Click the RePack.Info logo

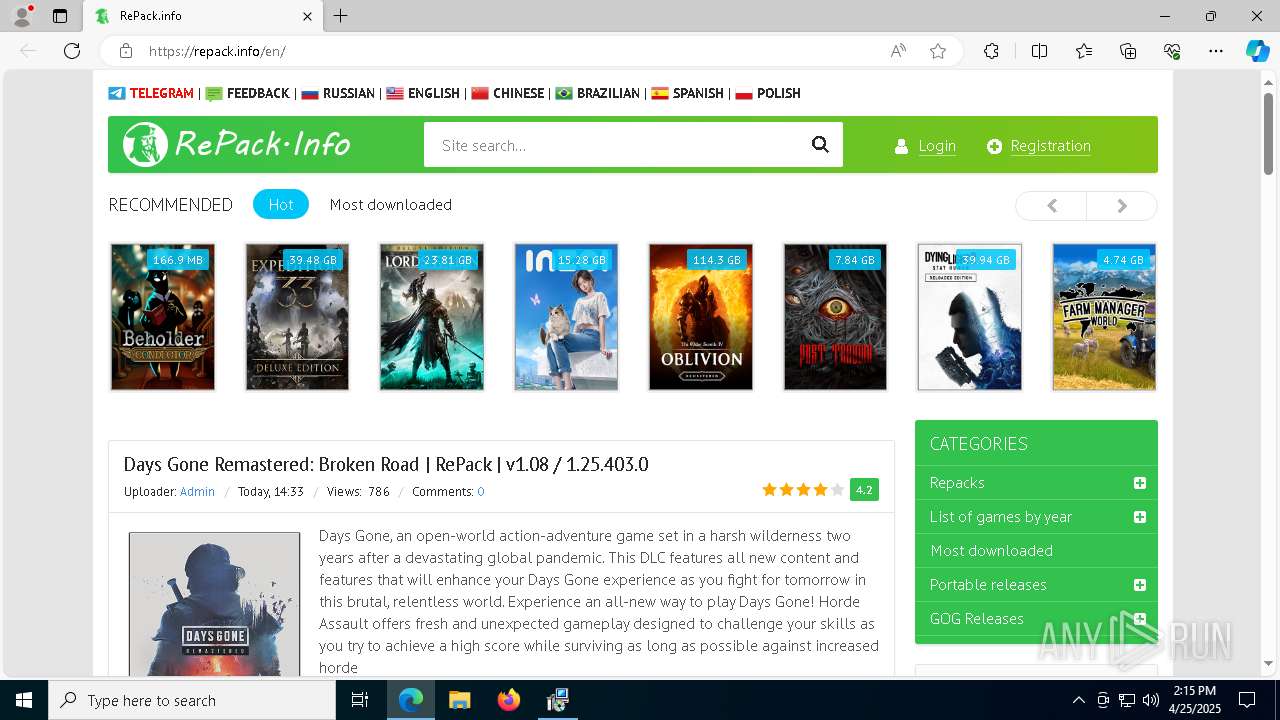[x=237, y=145]
